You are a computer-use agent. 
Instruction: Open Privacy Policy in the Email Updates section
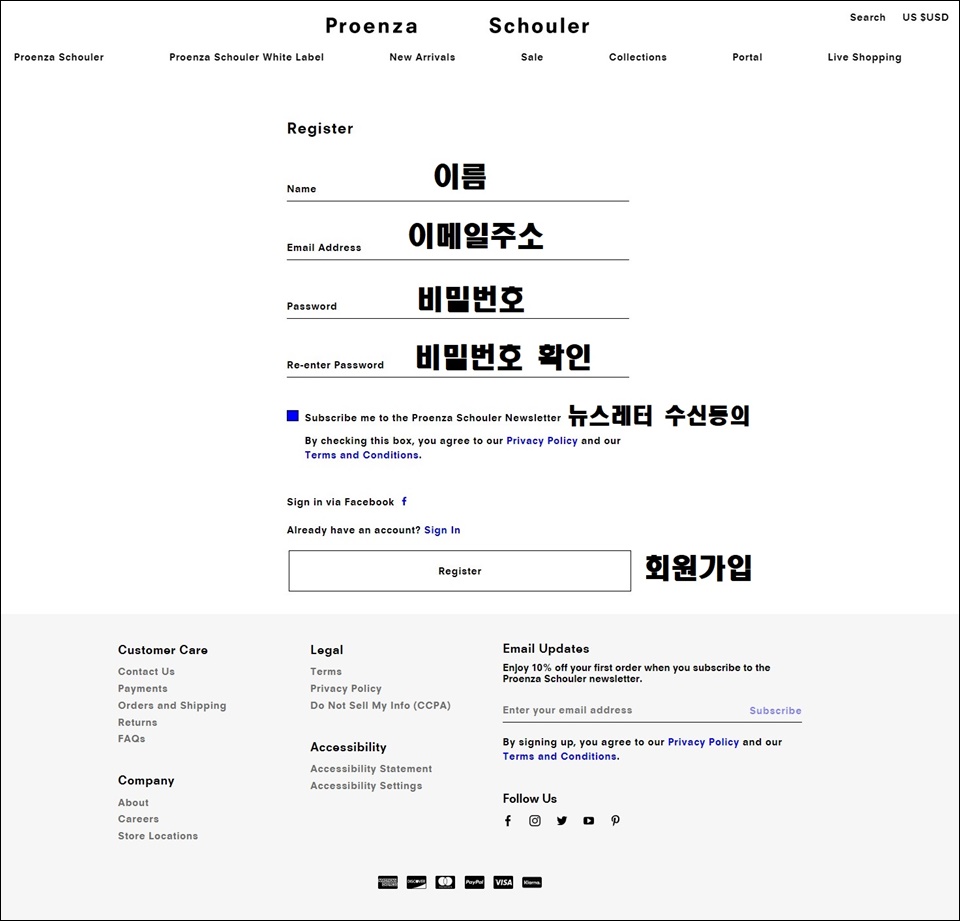[x=703, y=742]
